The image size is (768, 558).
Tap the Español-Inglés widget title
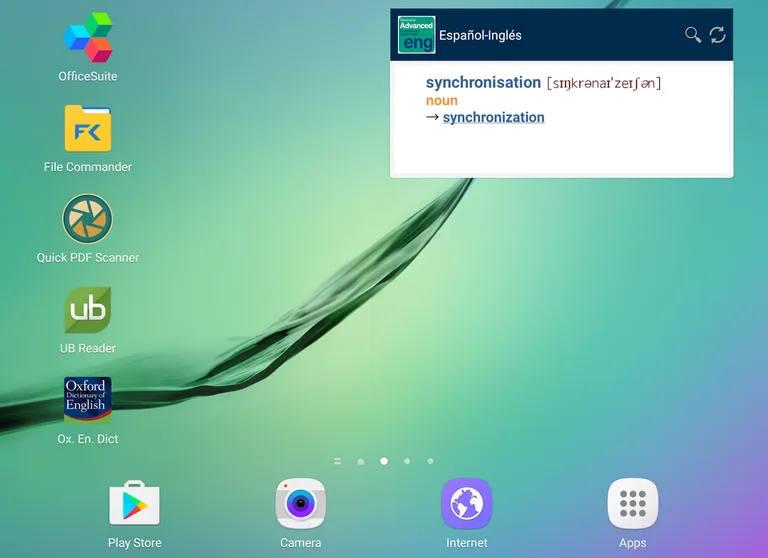(x=480, y=35)
